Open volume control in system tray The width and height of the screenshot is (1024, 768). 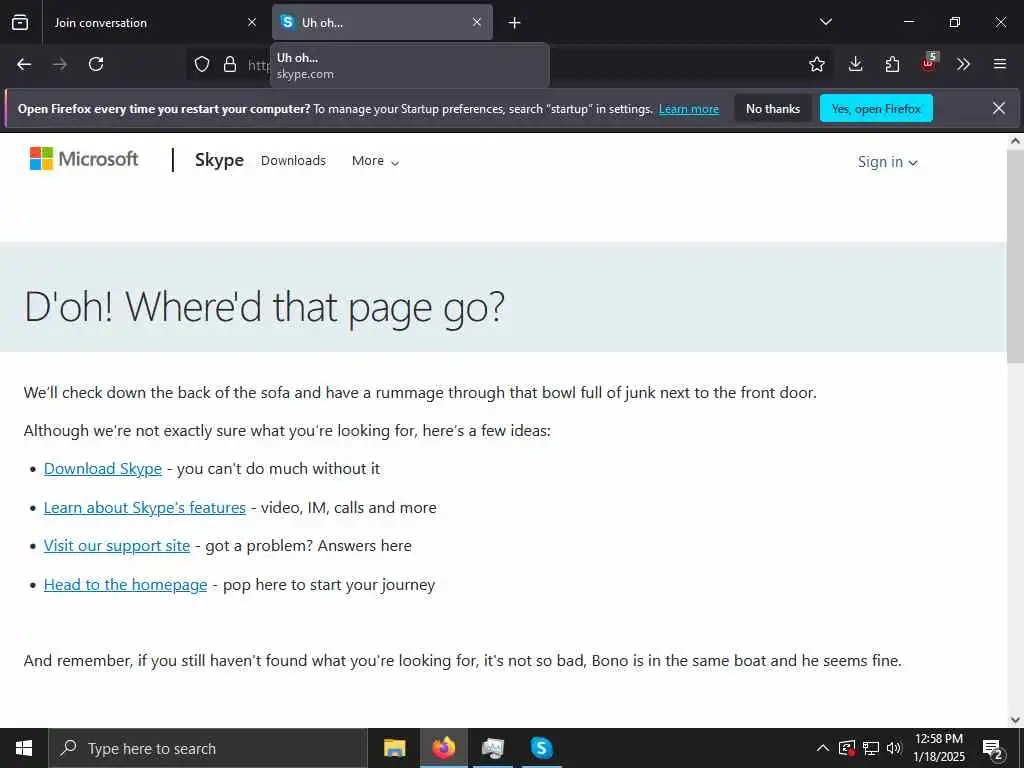894,748
